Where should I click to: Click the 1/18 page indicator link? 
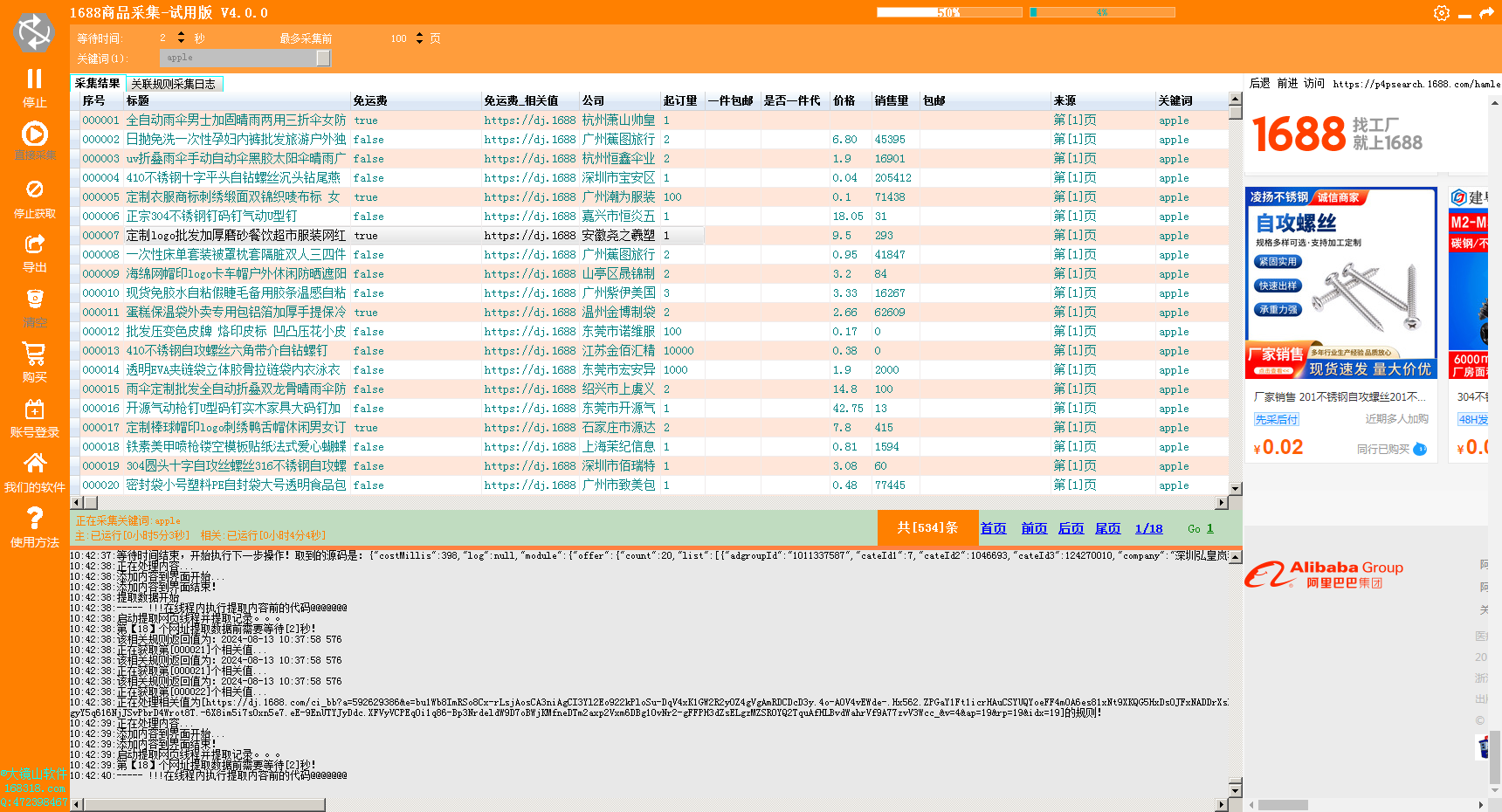[x=1148, y=528]
